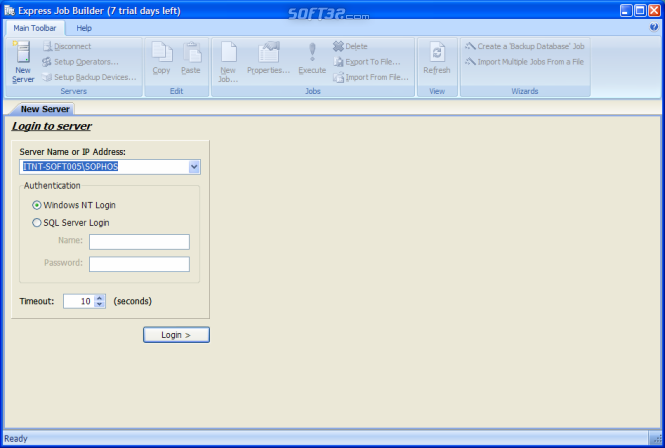Maximize the Express Job Builder window

point(640,11)
